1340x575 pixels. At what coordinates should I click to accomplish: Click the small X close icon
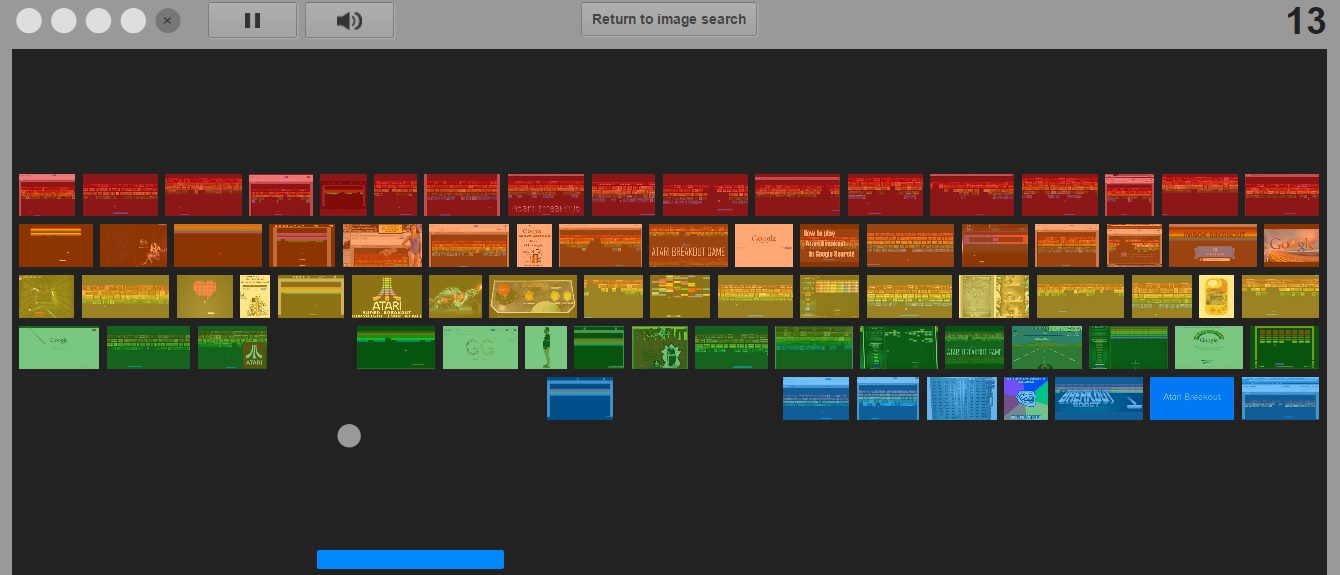(168, 20)
